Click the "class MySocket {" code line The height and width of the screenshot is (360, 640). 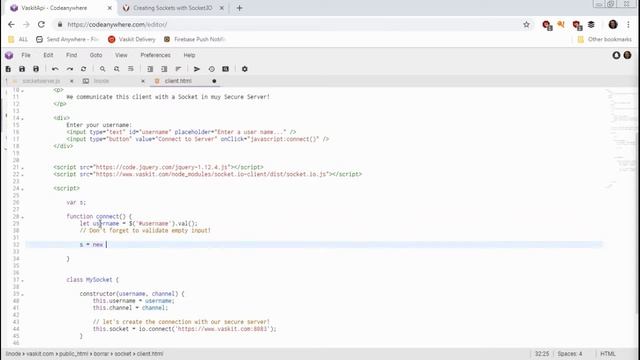click(93, 280)
